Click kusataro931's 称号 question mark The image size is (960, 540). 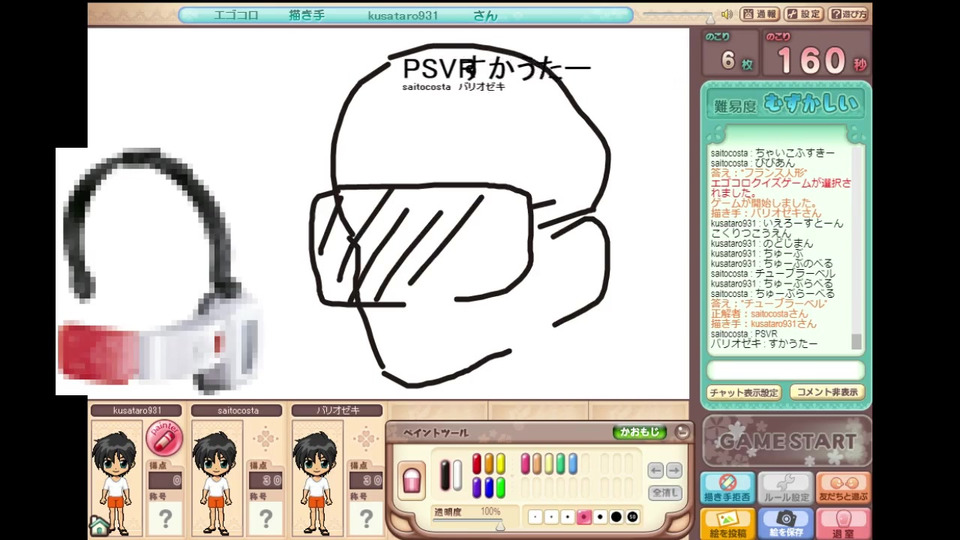coord(165,519)
